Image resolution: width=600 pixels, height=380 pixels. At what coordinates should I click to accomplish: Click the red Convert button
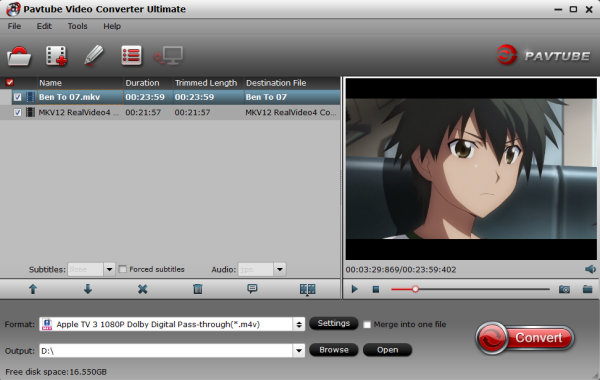[525, 338]
